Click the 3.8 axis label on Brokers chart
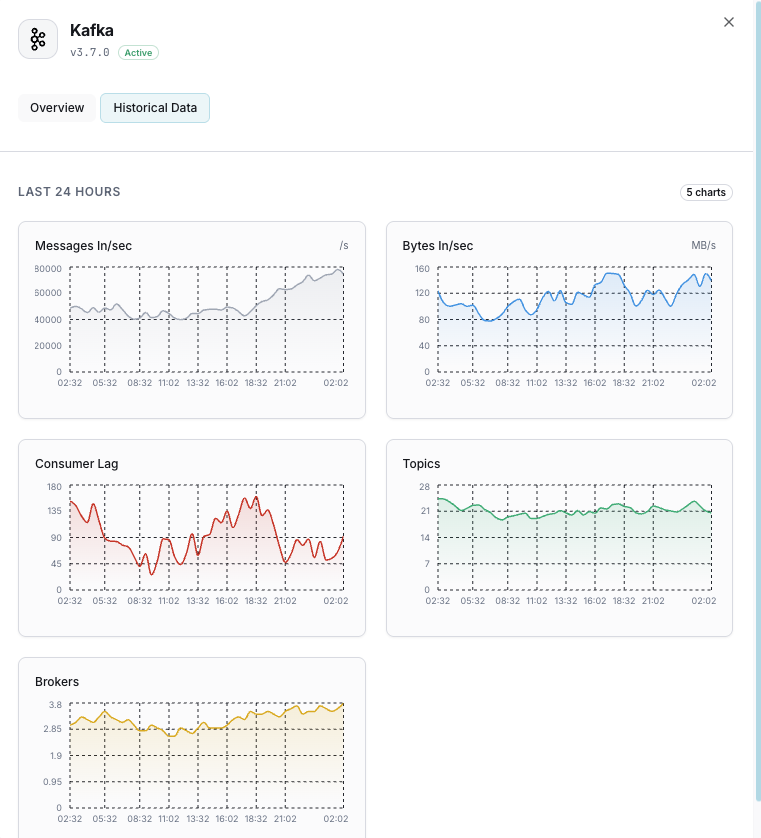This screenshot has height=838, width=761. pyautogui.click(x=57, y=704)
